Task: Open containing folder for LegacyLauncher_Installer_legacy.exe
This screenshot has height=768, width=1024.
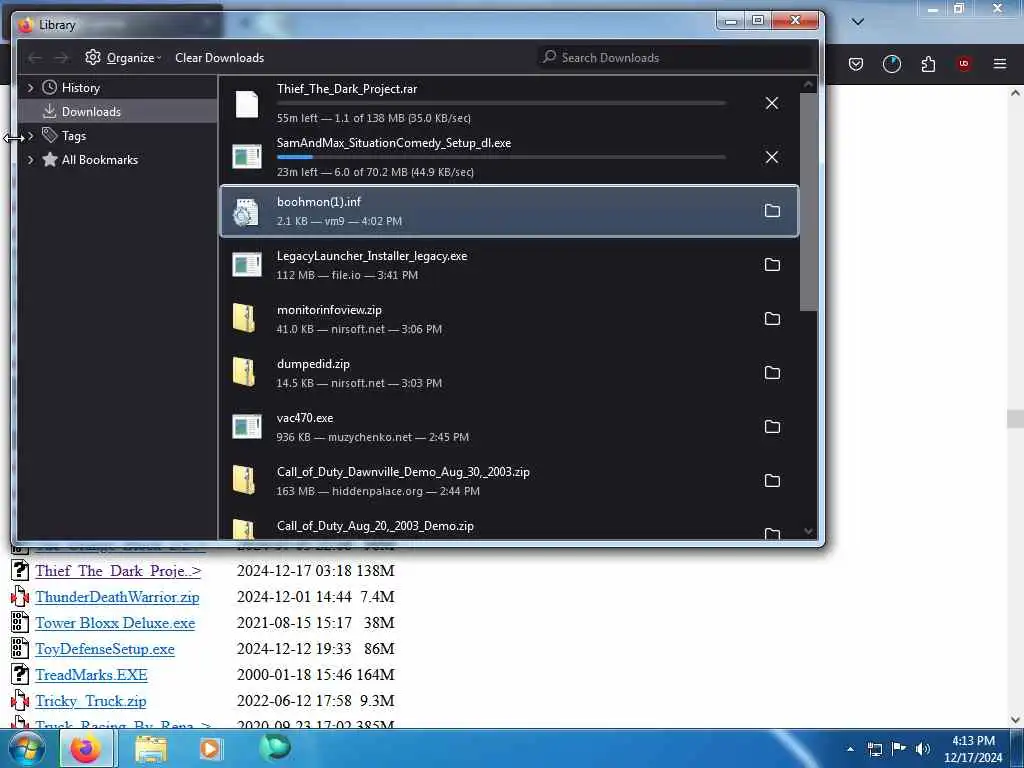Action: pos(772,264)
